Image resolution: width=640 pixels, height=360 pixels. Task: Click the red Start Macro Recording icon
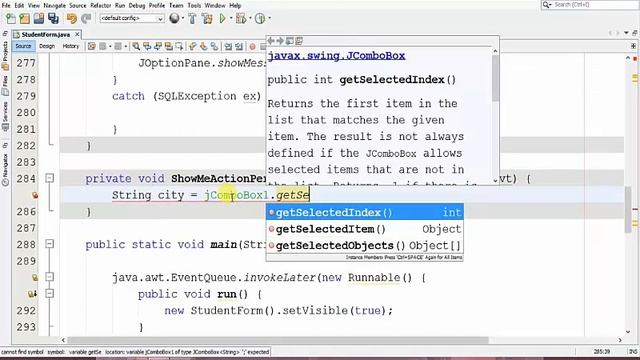[252, 46]
